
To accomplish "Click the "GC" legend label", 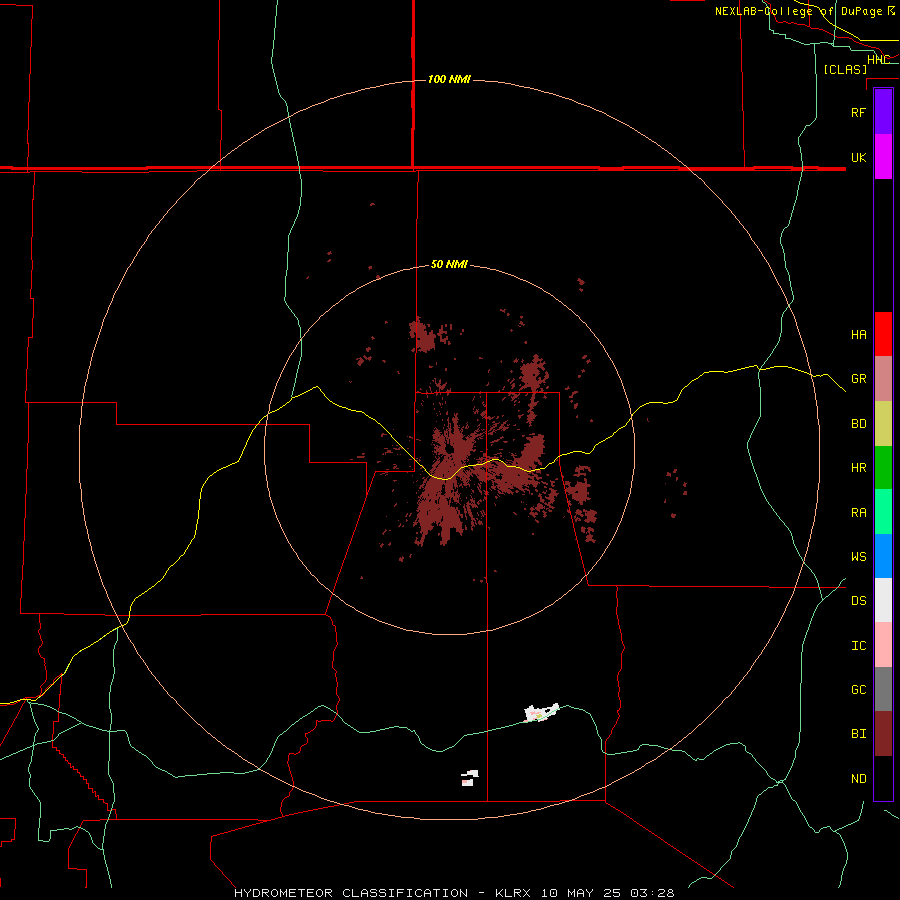I will point(858,689).
